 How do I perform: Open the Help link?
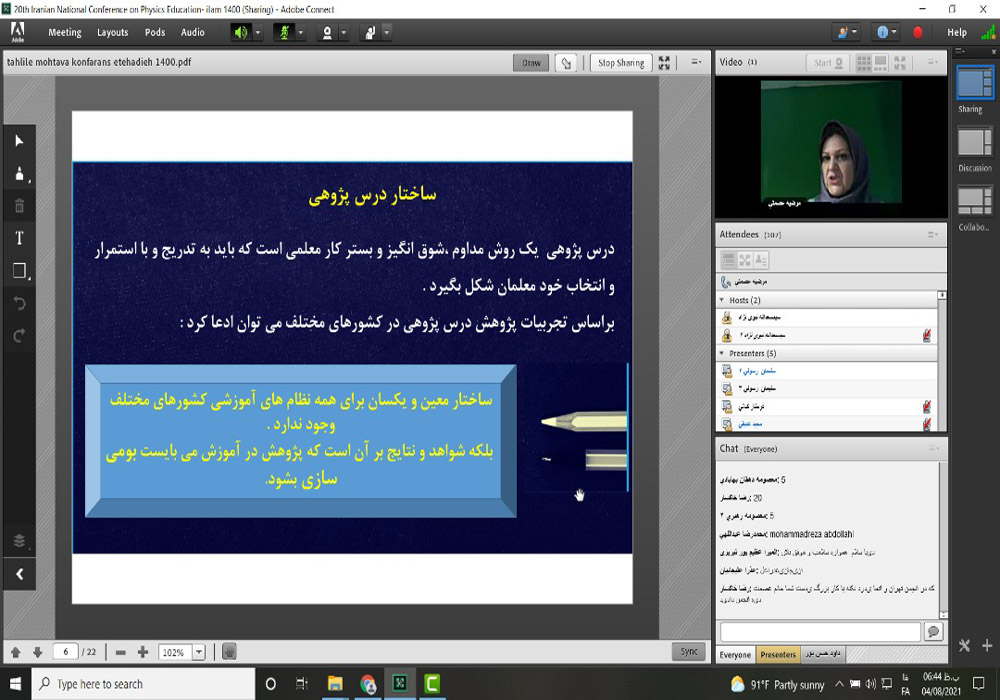tap(957, 32)
